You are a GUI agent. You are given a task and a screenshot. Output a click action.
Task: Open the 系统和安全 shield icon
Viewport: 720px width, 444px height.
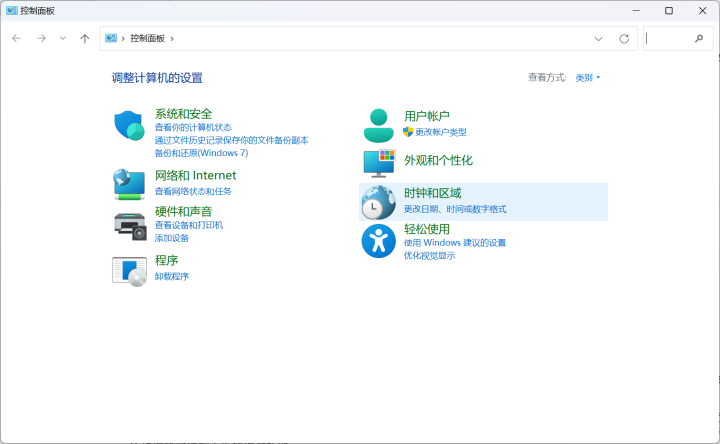tap(129, 125)
